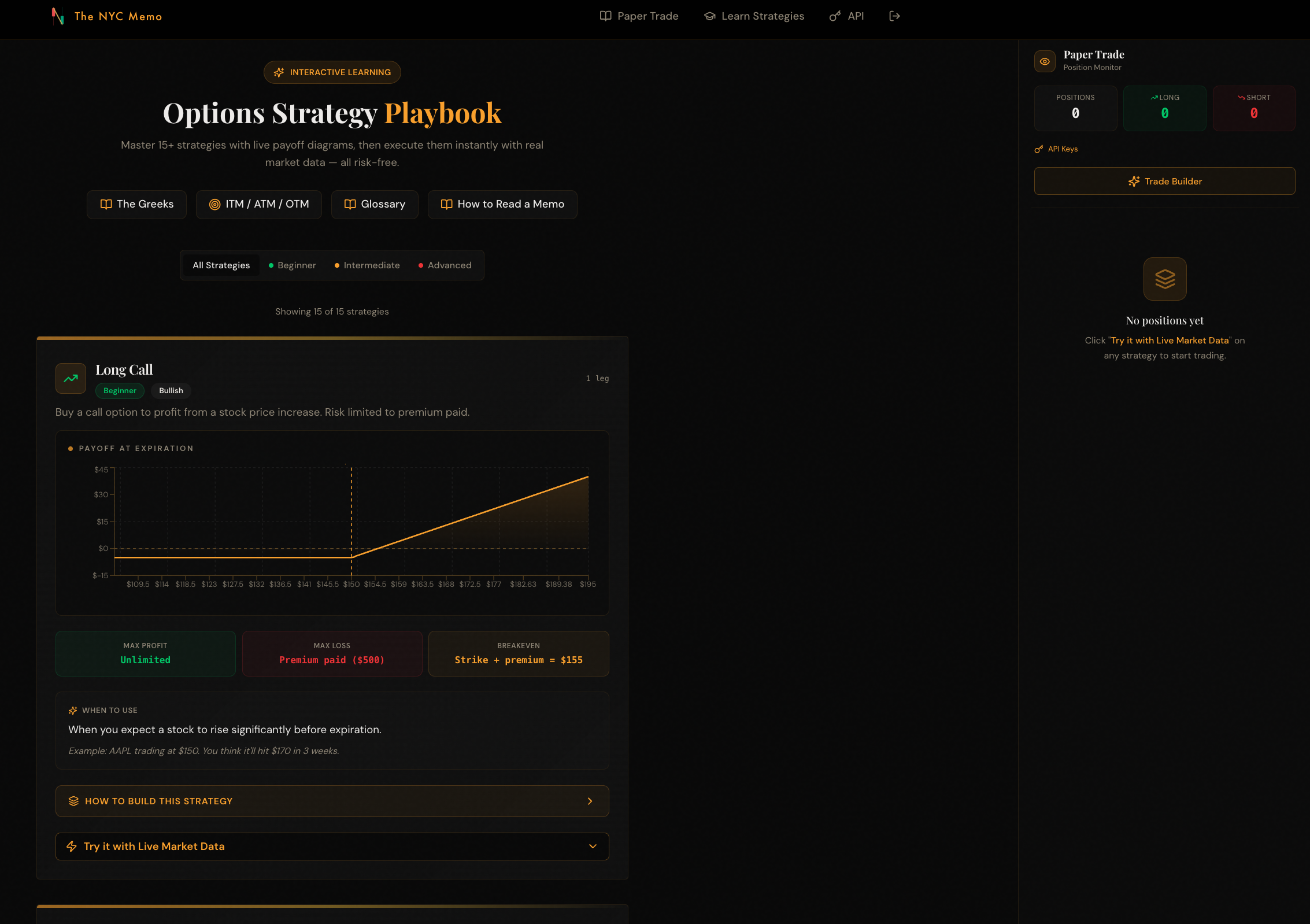Open the logout arrow icon in header
The width and height of the screenshot is (1310, 924).
894,16
